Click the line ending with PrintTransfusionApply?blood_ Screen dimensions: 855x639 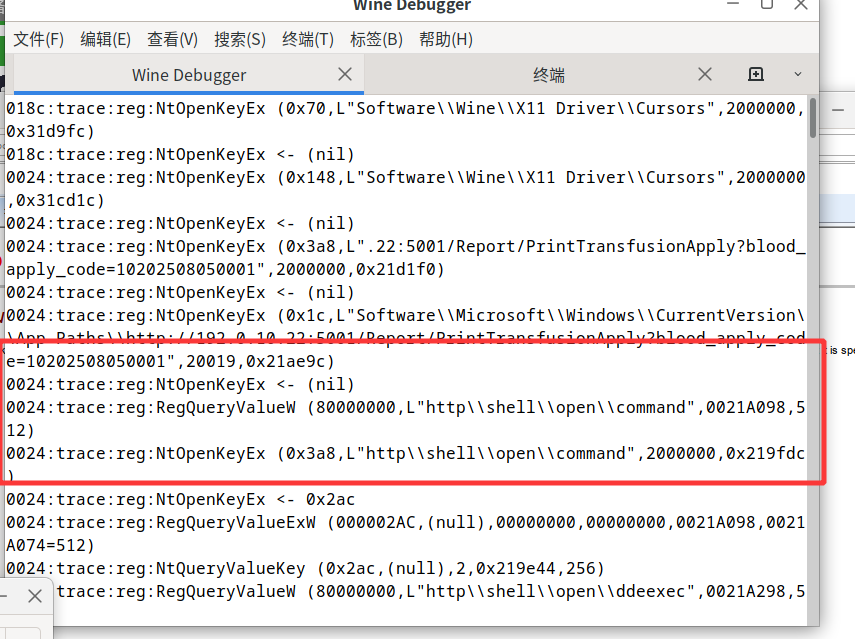(406, 246)
